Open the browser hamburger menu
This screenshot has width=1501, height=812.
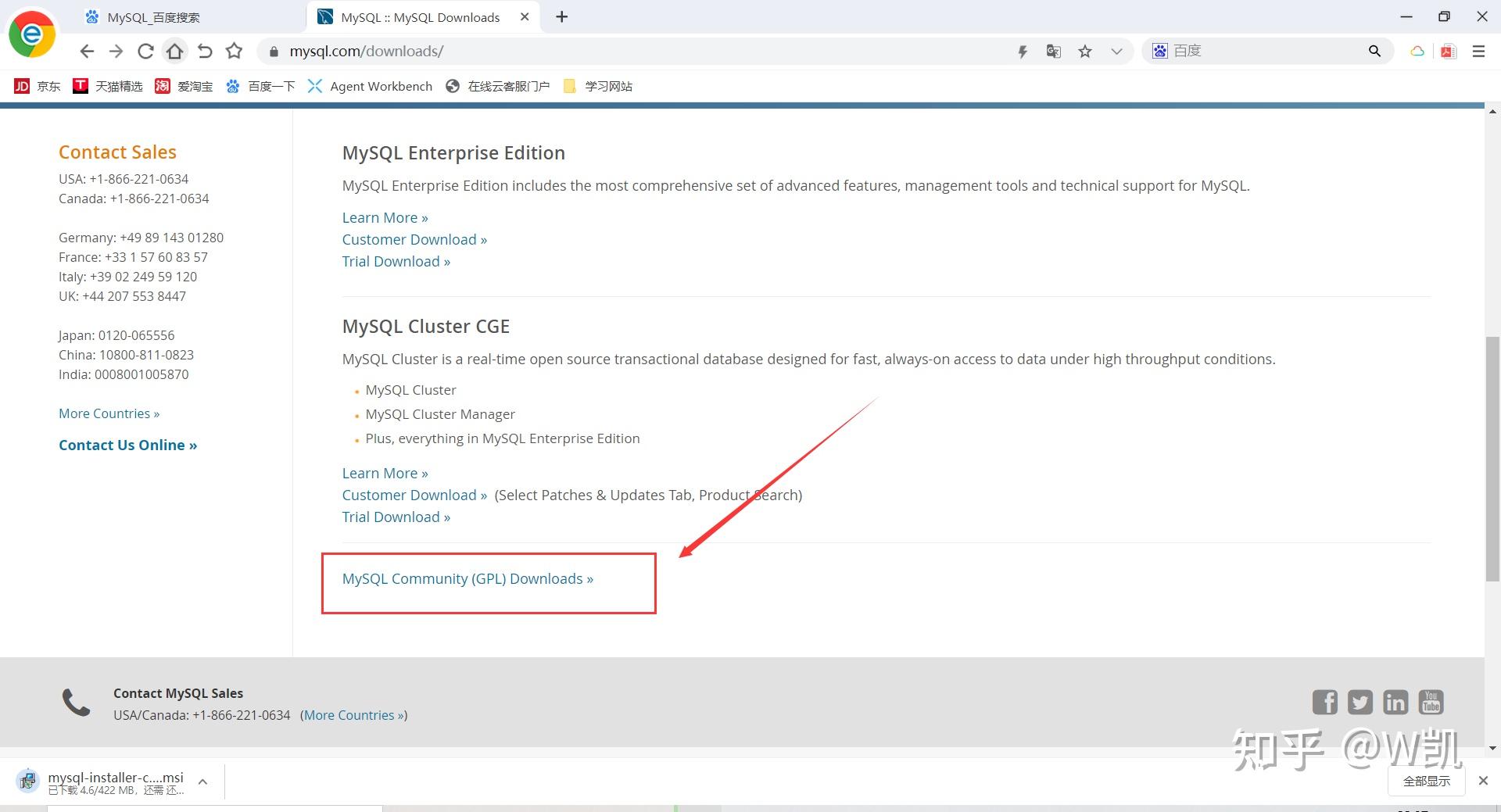coord(1478,52)
